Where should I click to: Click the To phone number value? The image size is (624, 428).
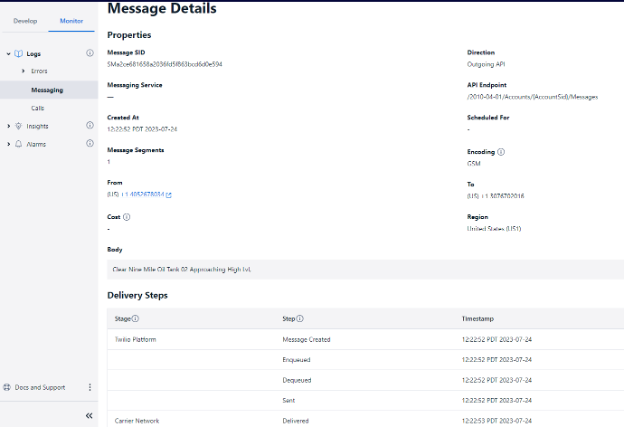[x=495, y=196]
